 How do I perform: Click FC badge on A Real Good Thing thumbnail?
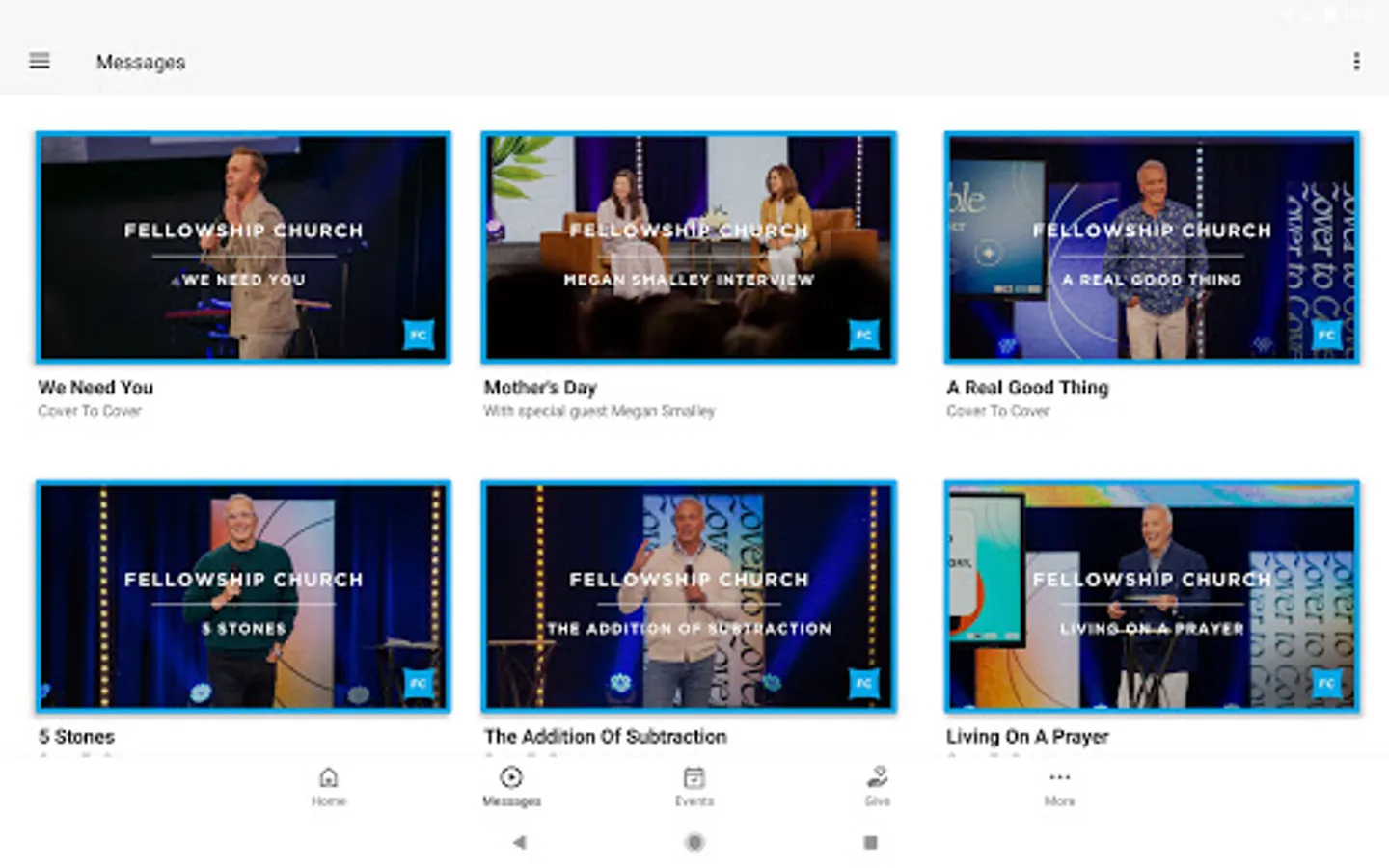pos(1326,335)
